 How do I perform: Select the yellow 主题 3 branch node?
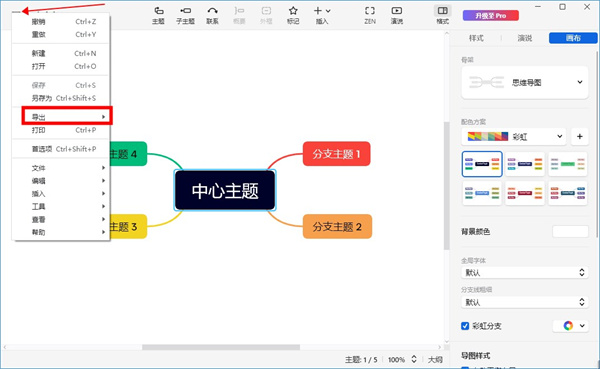click(x=128, y=227)
